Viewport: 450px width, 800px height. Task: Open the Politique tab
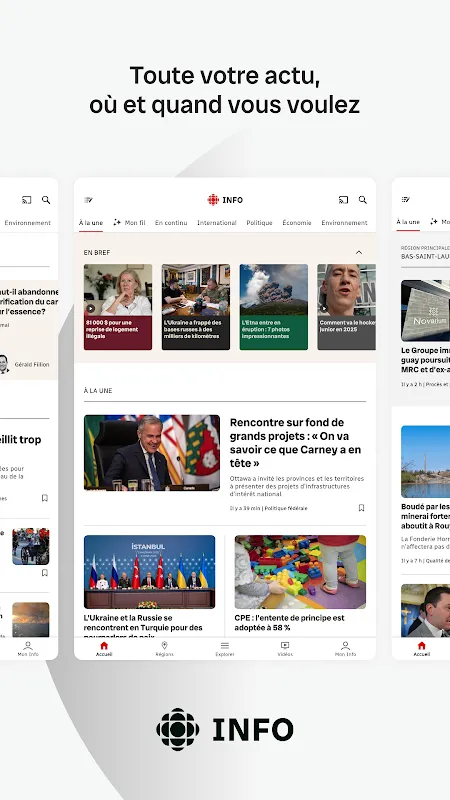[259, 223]
